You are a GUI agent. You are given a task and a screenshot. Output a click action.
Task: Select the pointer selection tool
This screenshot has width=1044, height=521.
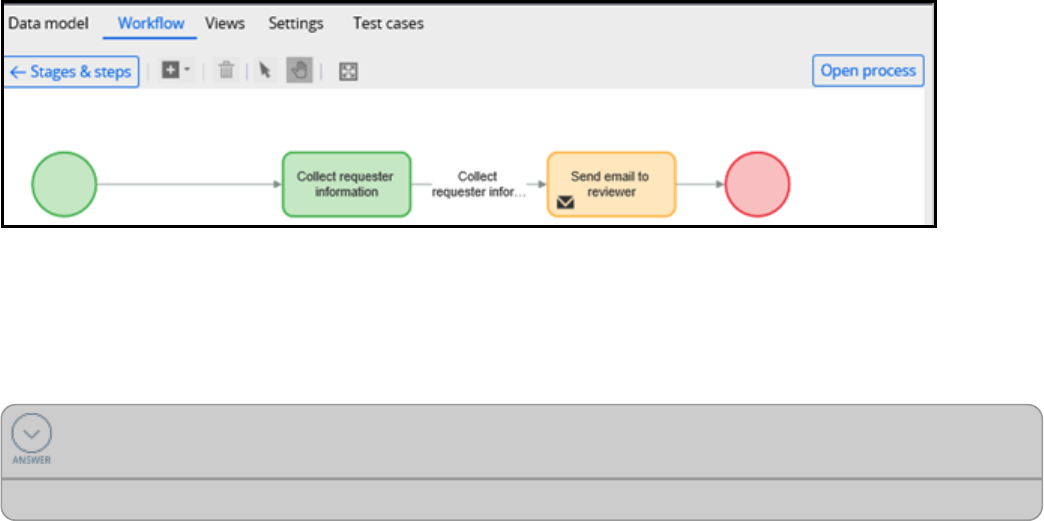(x=265, y=71)
